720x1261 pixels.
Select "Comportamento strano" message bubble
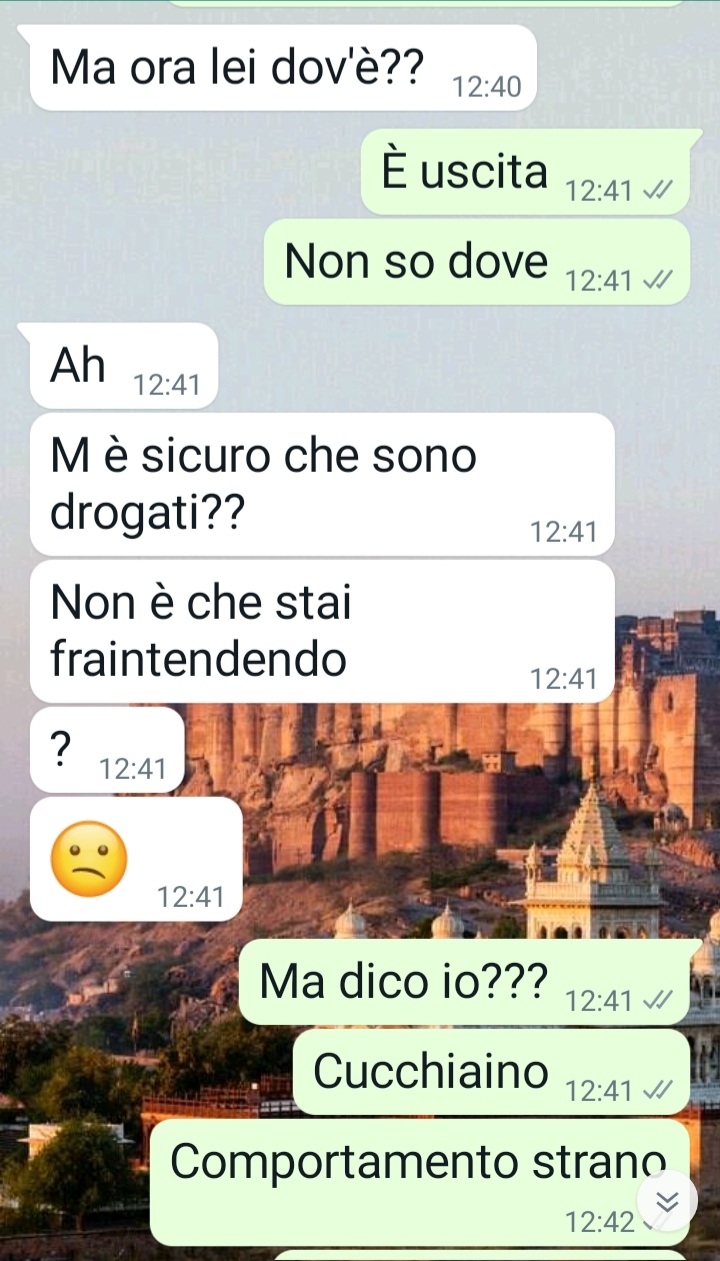[x=420, y=1182]
